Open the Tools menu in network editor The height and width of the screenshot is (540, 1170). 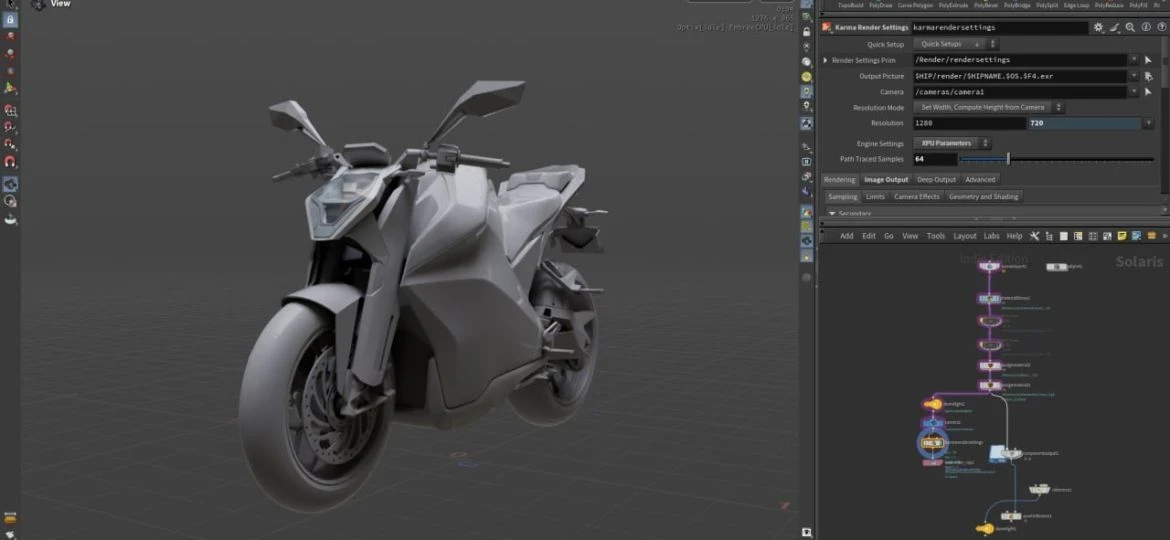(936, 236)
